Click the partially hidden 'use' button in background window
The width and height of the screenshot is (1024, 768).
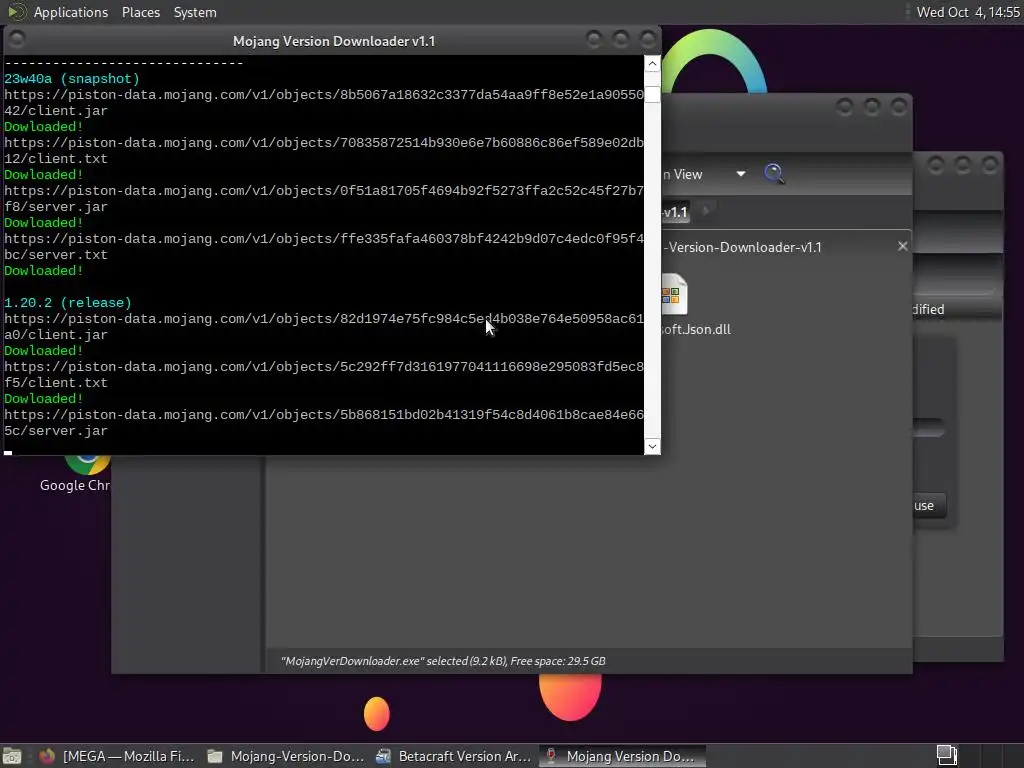pos(929,505)
